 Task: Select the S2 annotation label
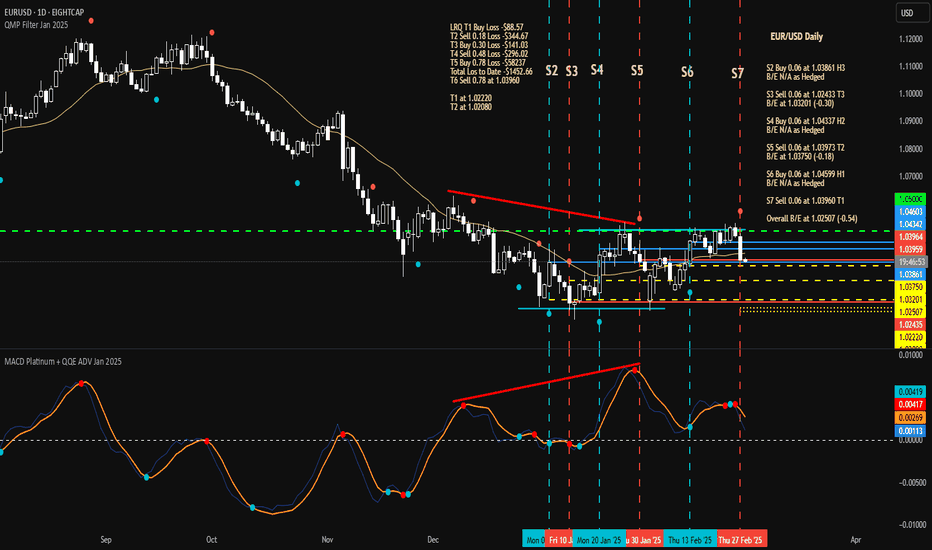552,71
